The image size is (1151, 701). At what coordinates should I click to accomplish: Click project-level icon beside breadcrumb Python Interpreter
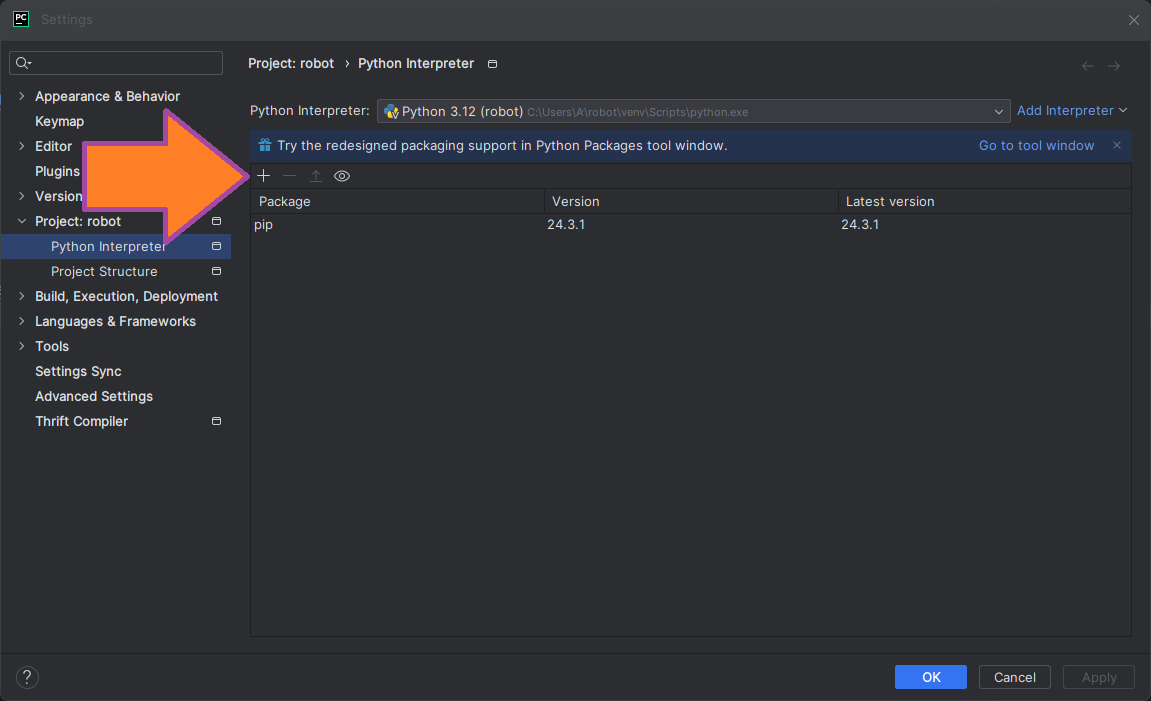coord(493,64)
